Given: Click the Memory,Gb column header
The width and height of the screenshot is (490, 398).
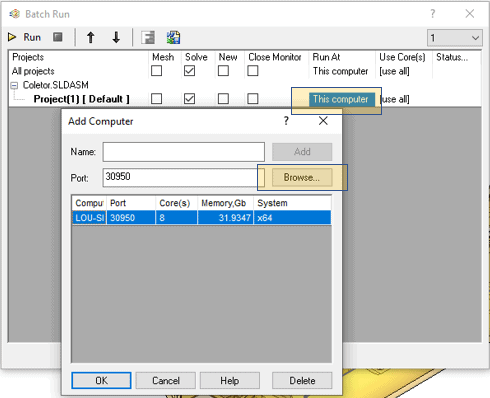Looking at the screenshot, I should (226, 203).
